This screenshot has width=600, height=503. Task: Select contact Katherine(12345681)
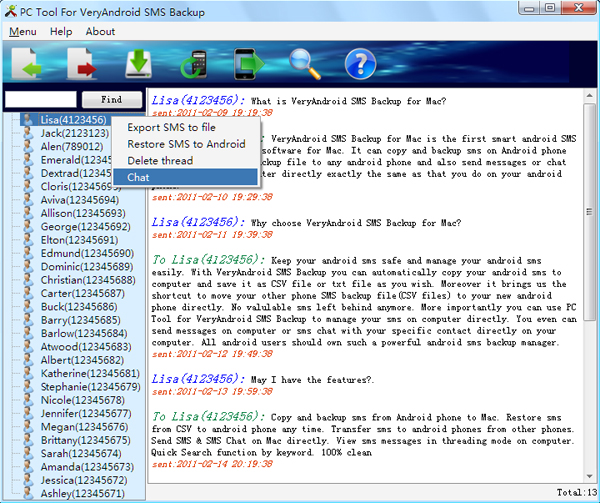(90, 373)
